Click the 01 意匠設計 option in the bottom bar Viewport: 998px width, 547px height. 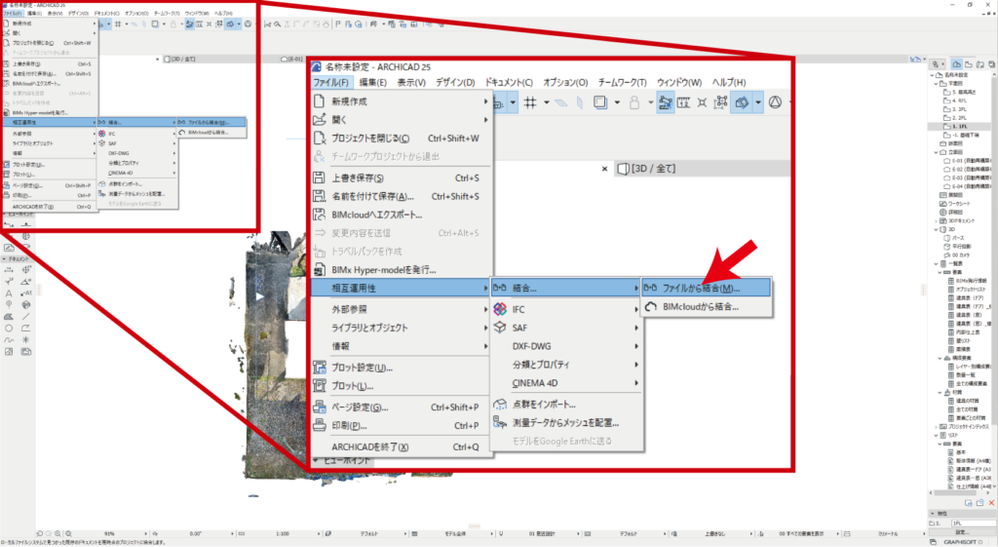coord(540,534)
